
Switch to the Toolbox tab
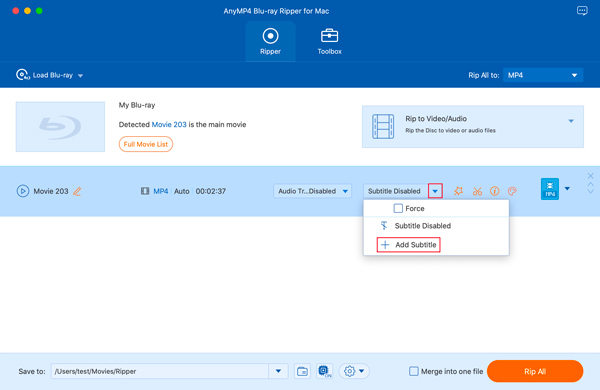tap(329, 41)
